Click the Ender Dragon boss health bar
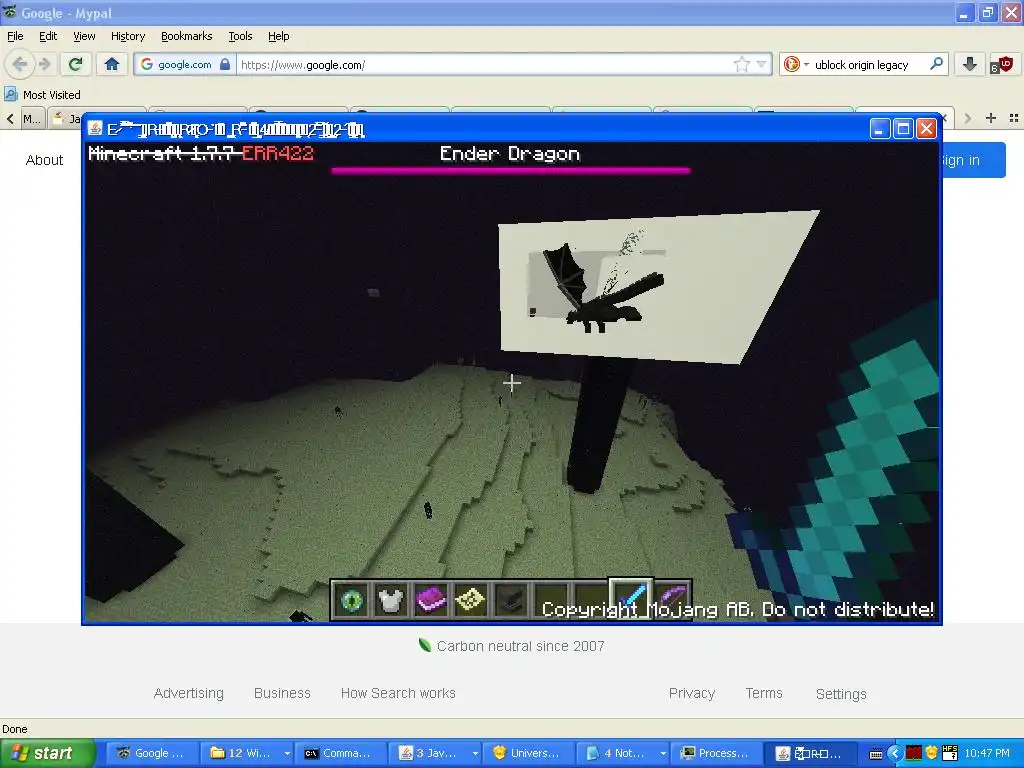Image resolution: width=1024 pixels, height=768 pixels. pyautogui.click(x=510, y=170)
